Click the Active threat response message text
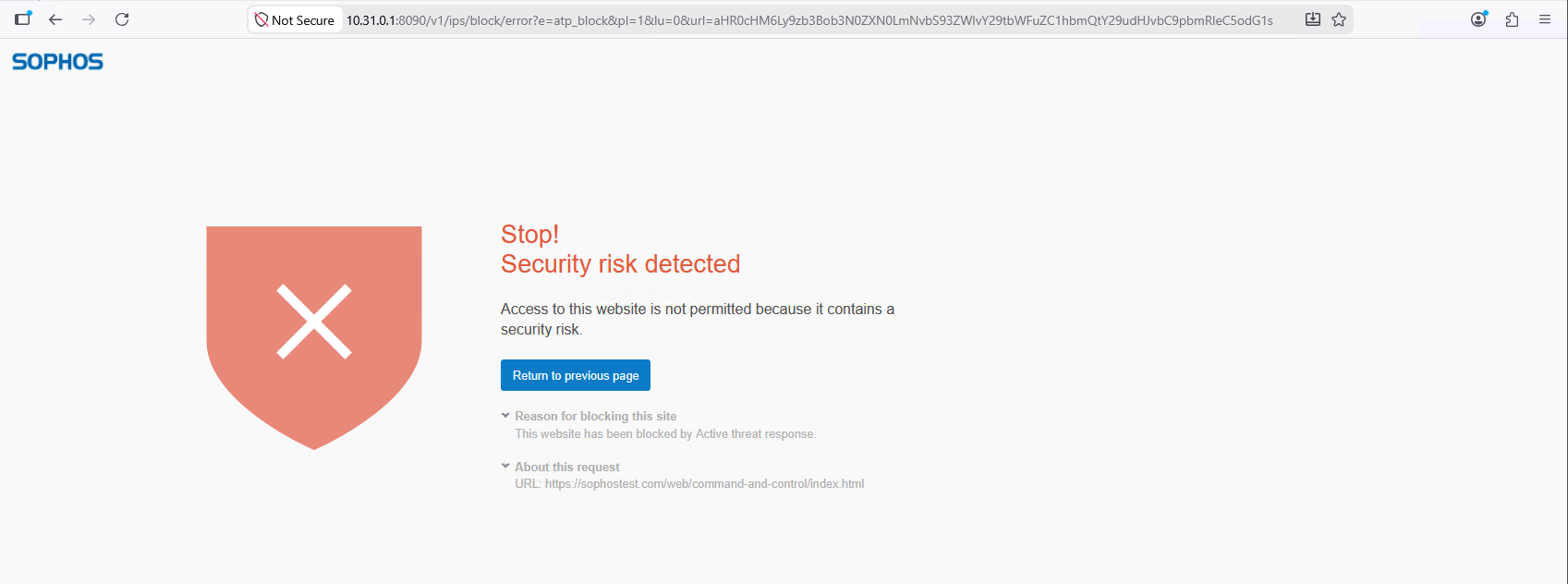 point(665,433)
